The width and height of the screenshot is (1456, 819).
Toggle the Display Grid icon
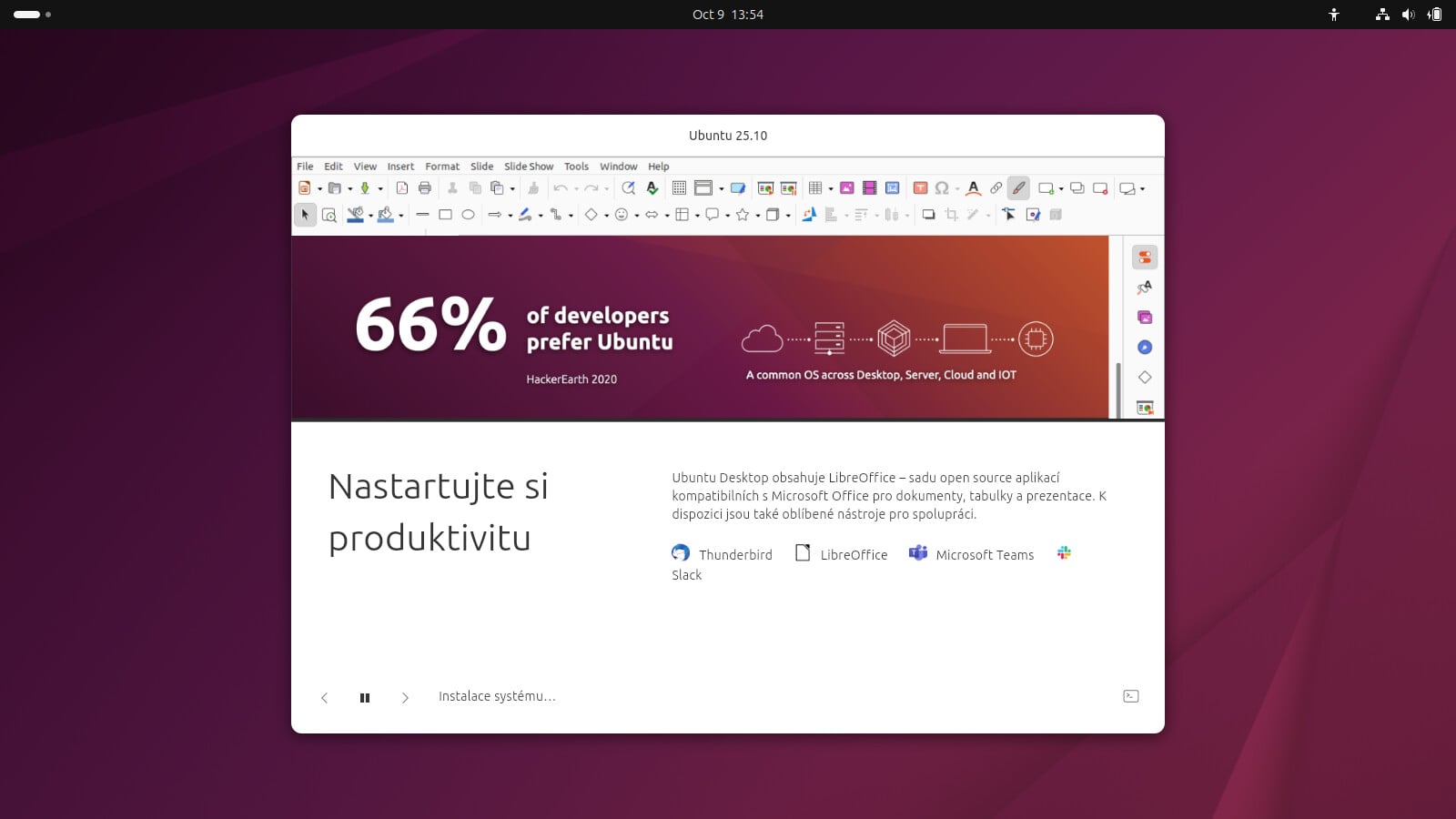(x=679, y=188)
